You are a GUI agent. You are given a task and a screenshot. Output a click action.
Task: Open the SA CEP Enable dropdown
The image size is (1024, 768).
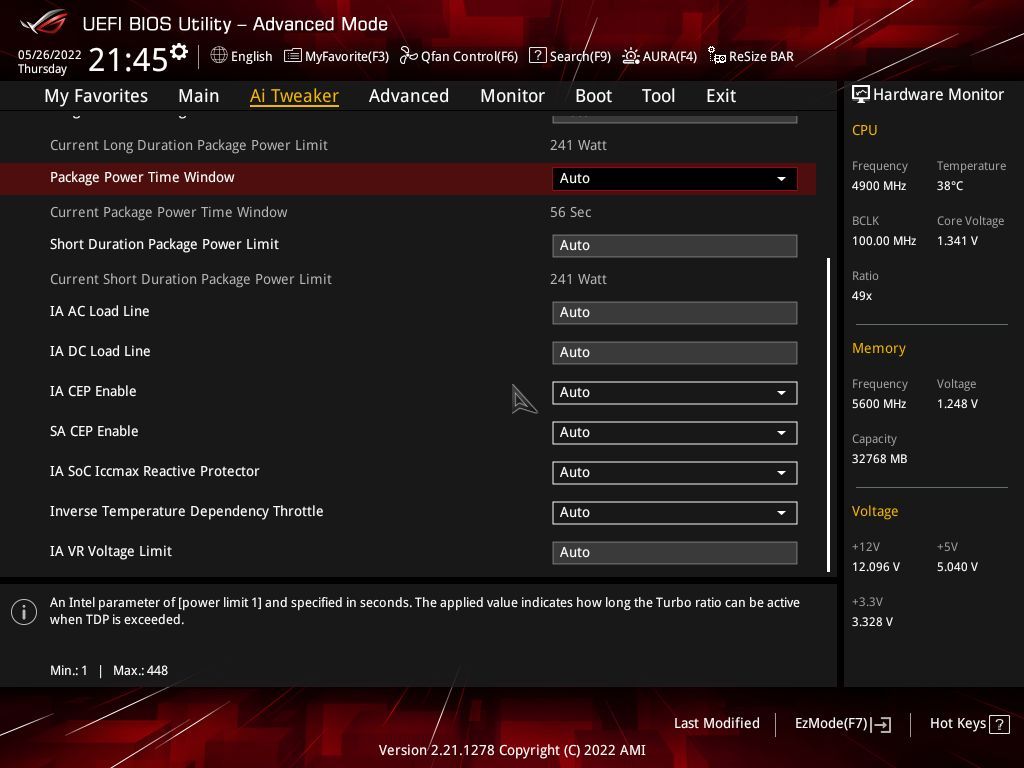(x=675, y=432)
